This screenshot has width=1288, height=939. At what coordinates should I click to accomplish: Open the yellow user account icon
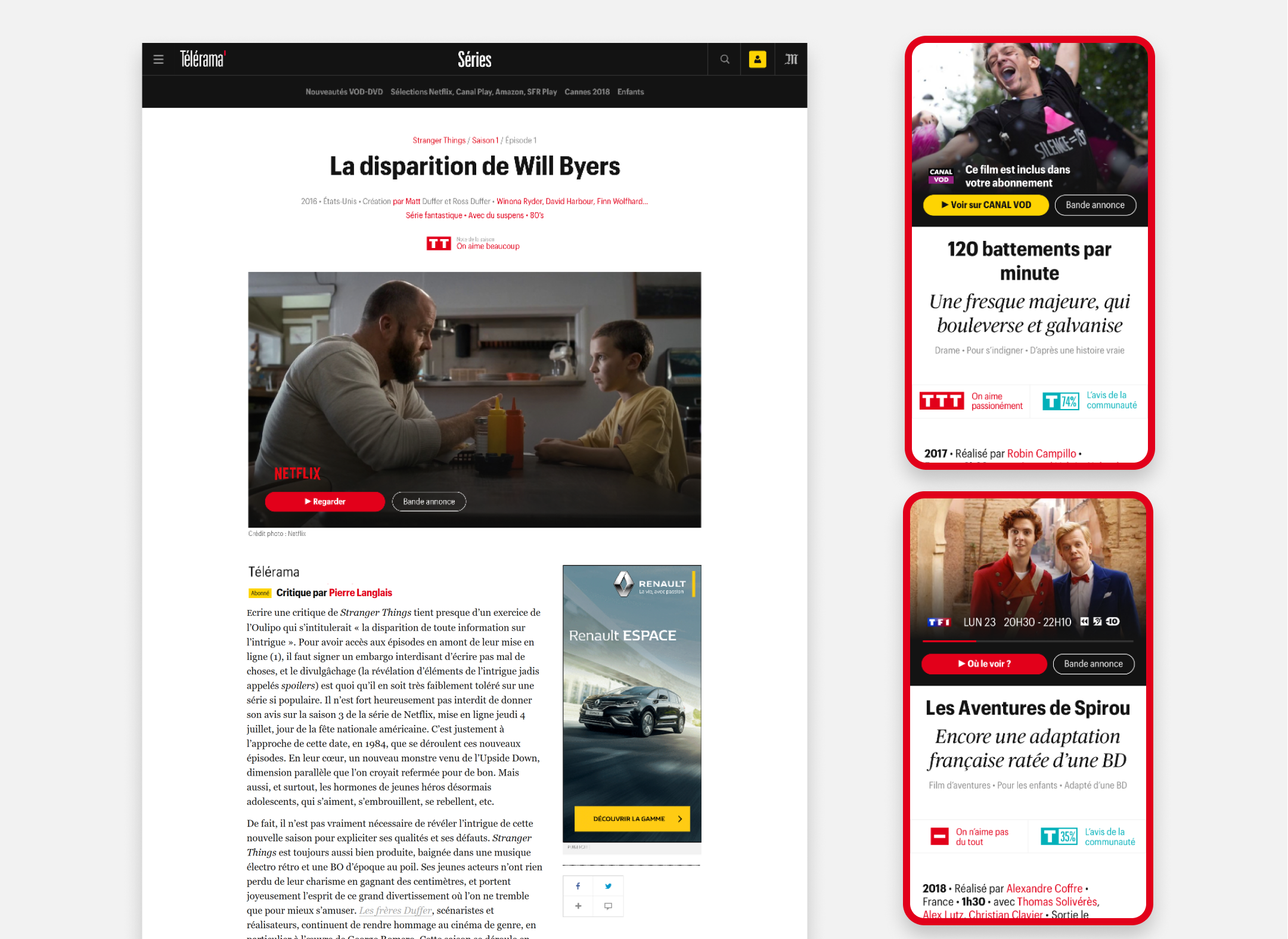(x=757, y=60)
